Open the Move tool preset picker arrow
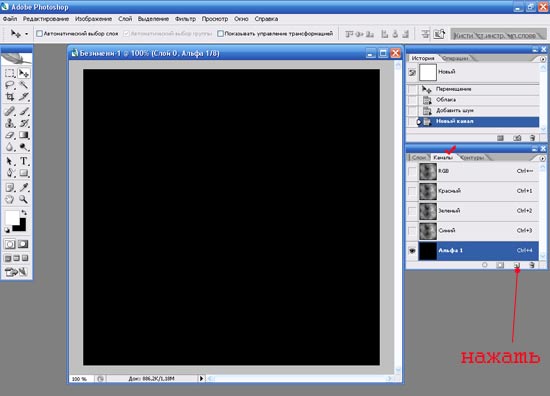550x396 pixels. click(26, 34)
